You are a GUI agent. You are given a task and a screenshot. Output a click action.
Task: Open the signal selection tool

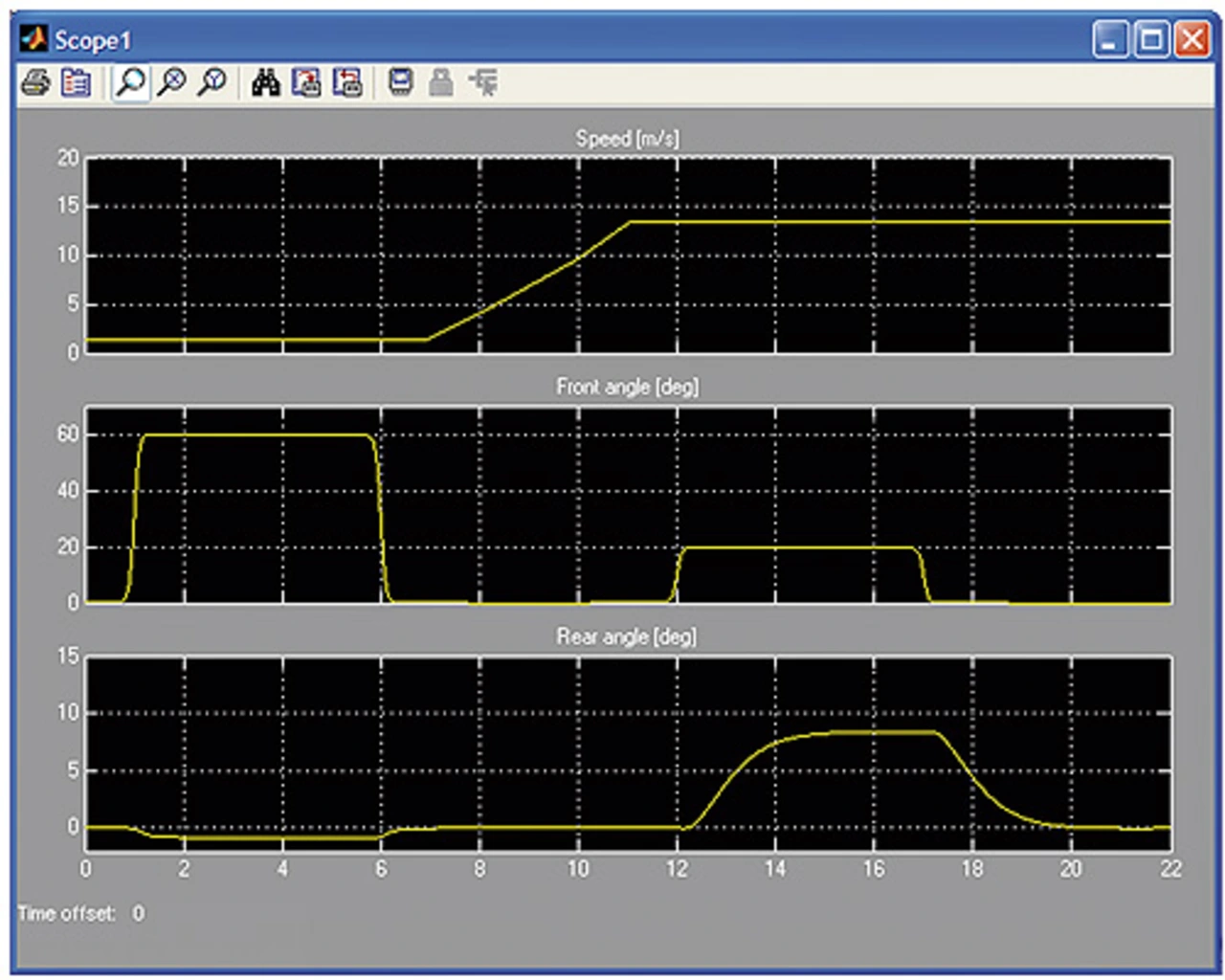483,83
